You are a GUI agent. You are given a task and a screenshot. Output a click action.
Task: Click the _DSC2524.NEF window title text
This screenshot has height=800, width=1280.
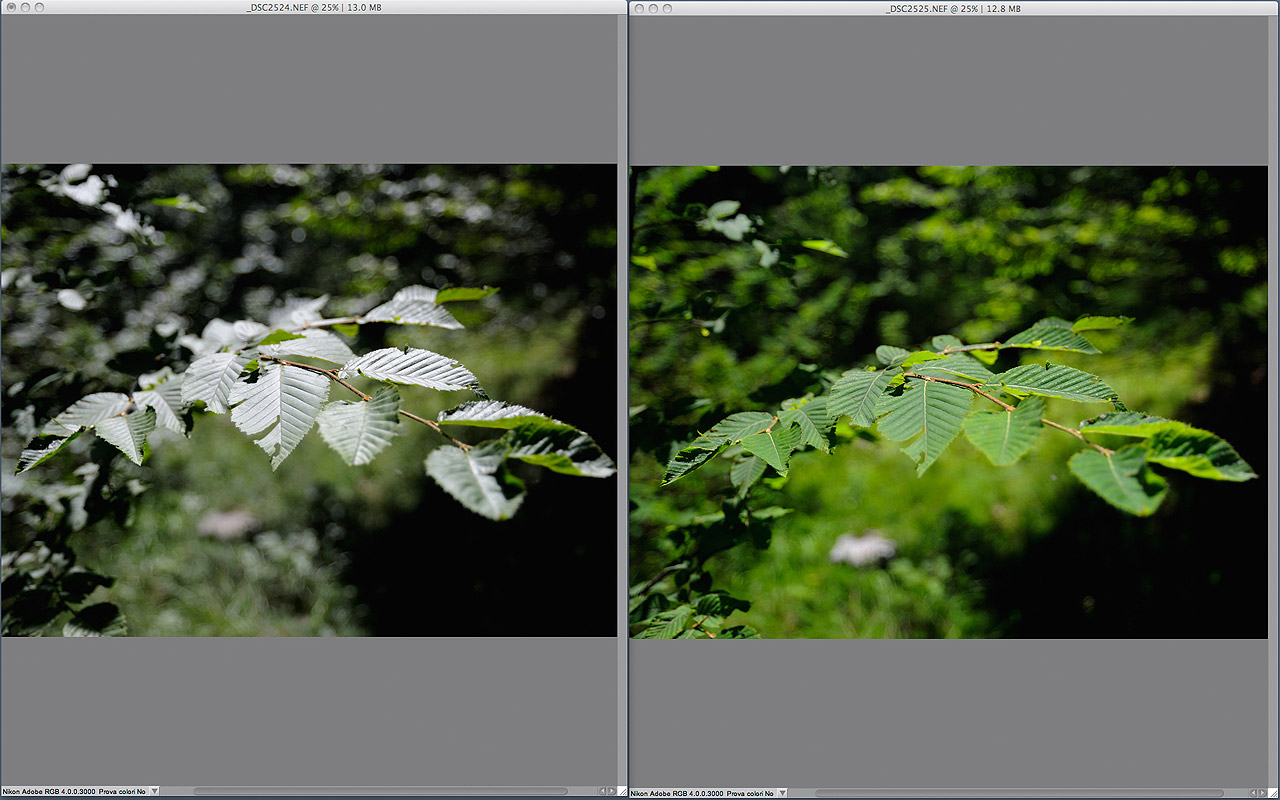click(324, 8)
